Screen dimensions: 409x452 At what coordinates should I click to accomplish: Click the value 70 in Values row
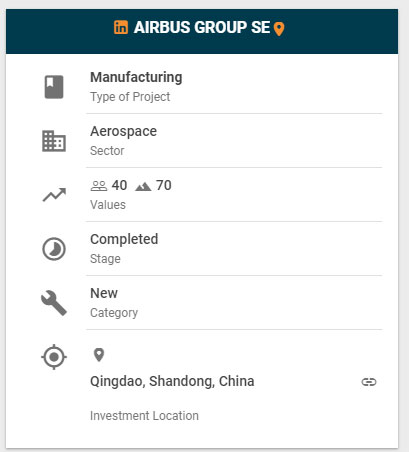coord(164,185)
